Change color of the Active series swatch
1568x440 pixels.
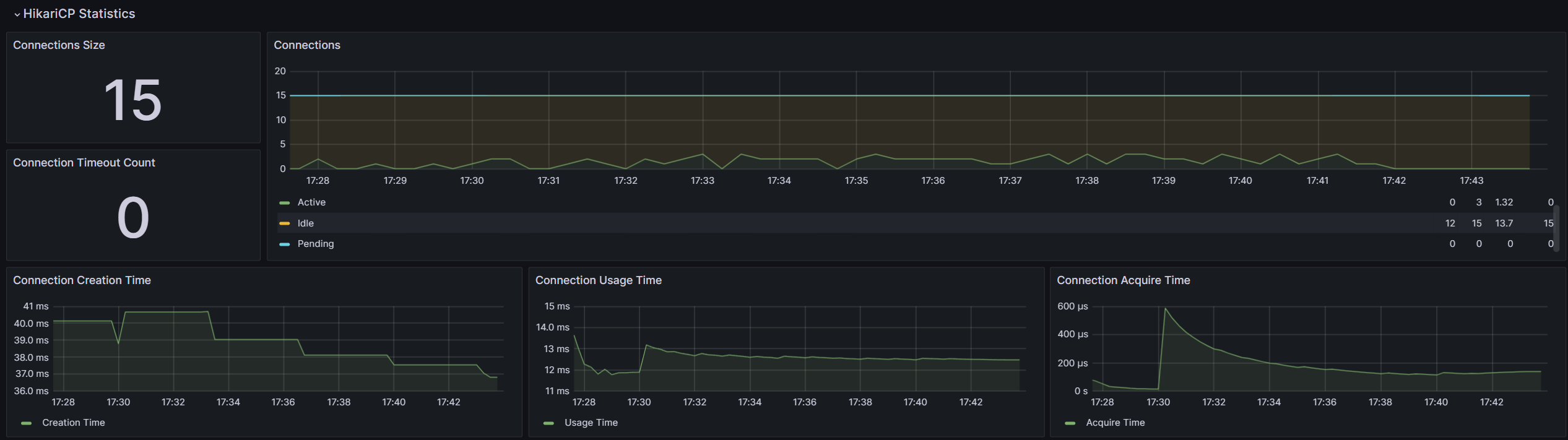[285, 203]
